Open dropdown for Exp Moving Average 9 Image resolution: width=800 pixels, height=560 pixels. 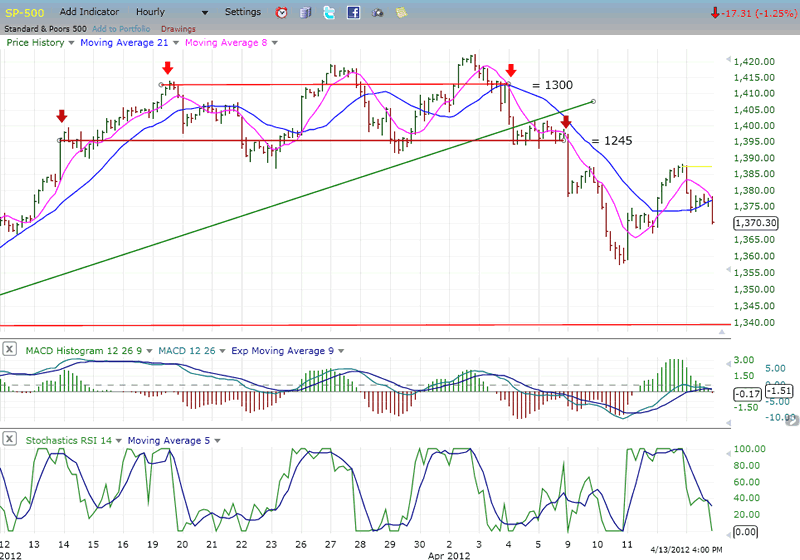(x=340, y=350)
